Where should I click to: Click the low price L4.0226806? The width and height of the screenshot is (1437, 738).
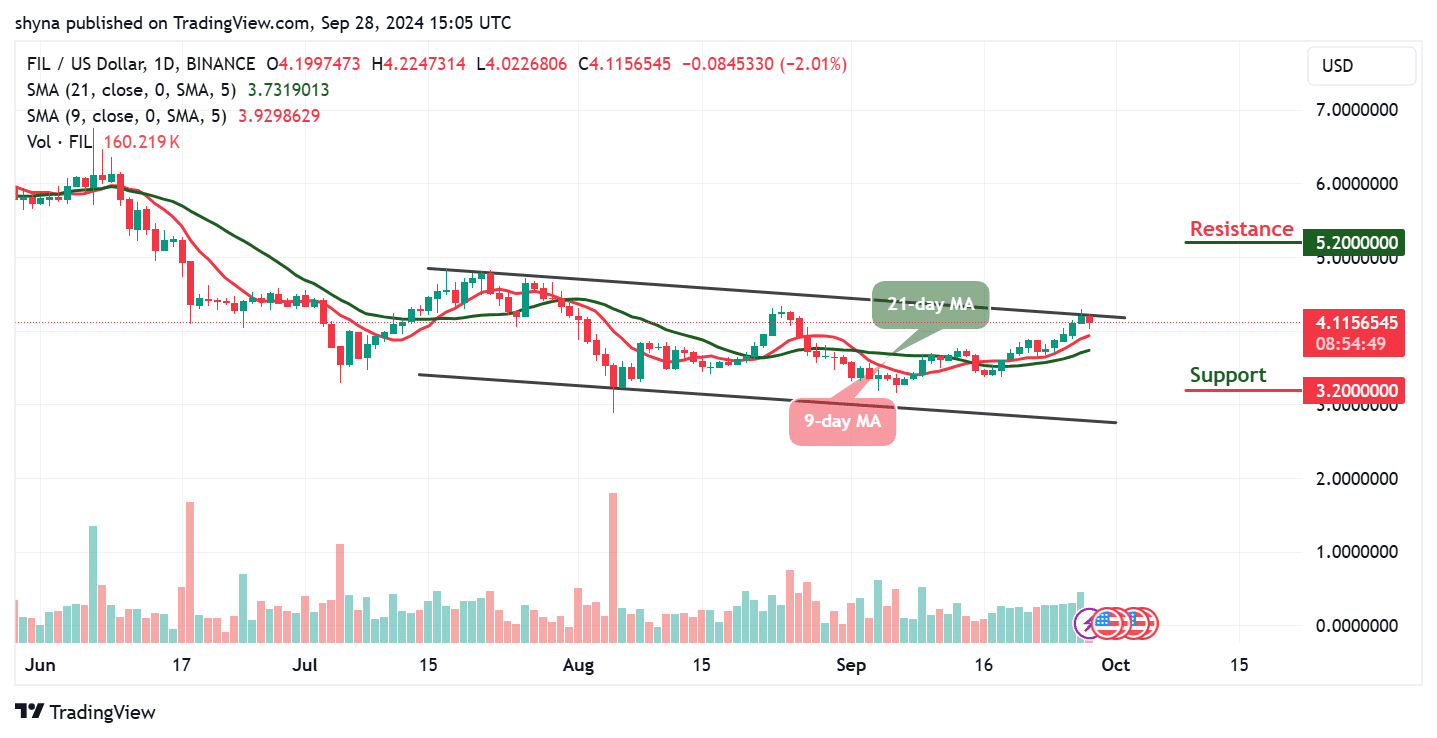[522, 64]
